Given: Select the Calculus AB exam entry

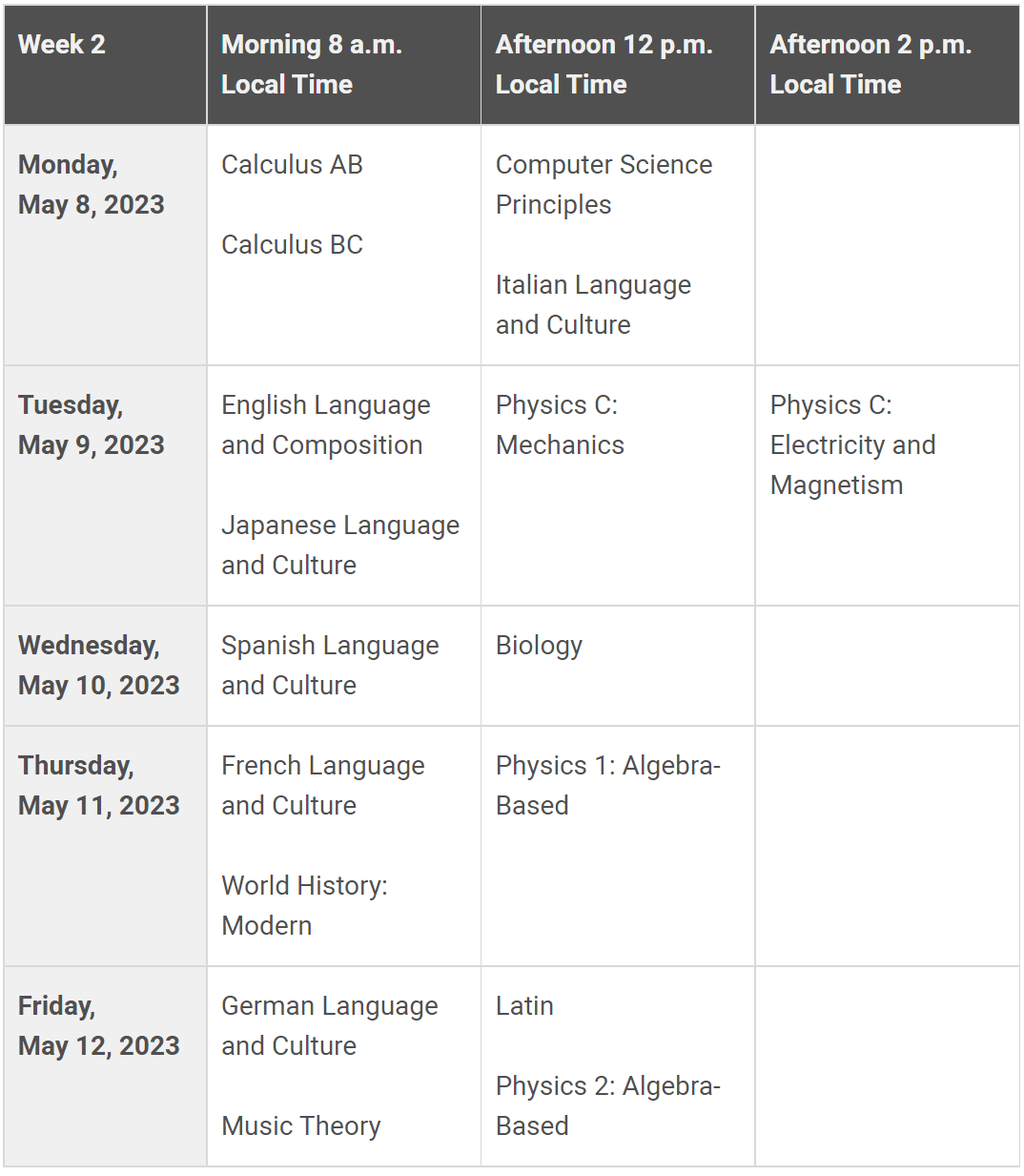Looking at the screenshot, I should point(292,165).
